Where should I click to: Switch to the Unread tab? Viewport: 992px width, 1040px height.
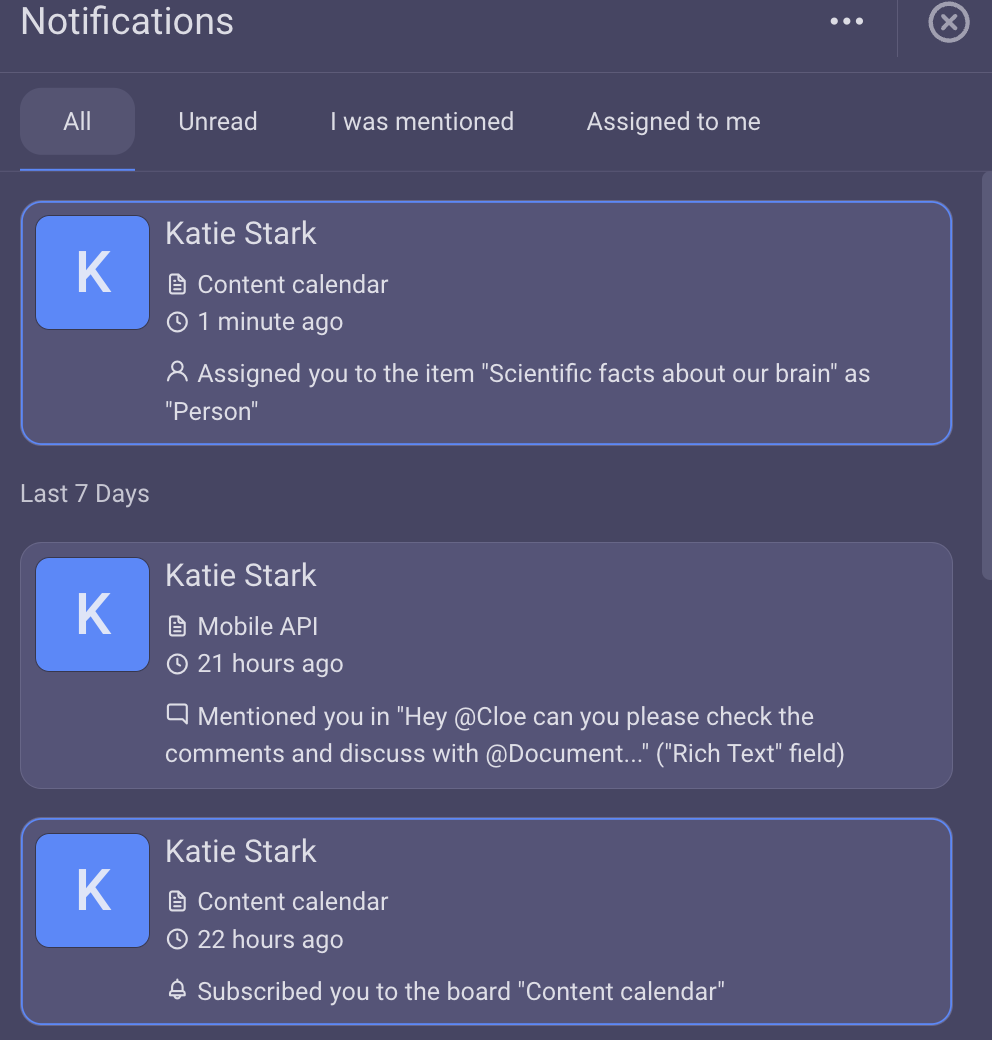tap(217, 122)
